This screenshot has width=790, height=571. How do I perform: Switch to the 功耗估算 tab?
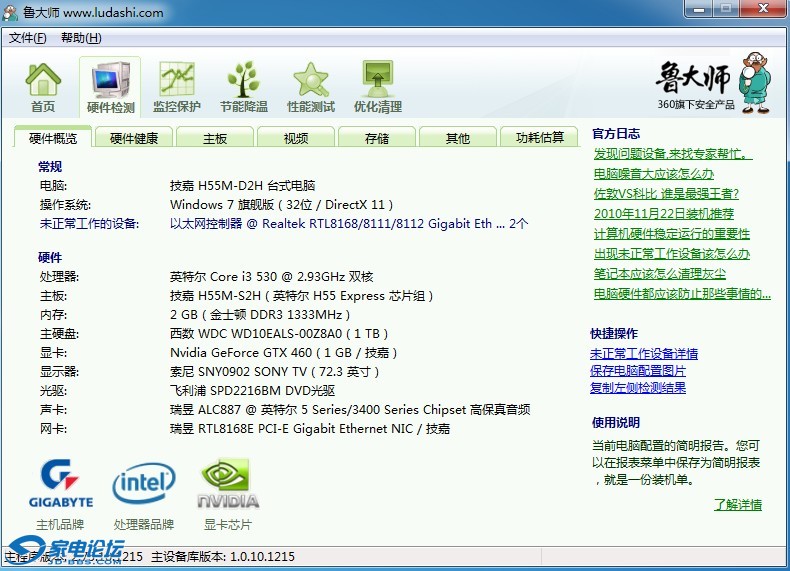click(x=540, y=138)
